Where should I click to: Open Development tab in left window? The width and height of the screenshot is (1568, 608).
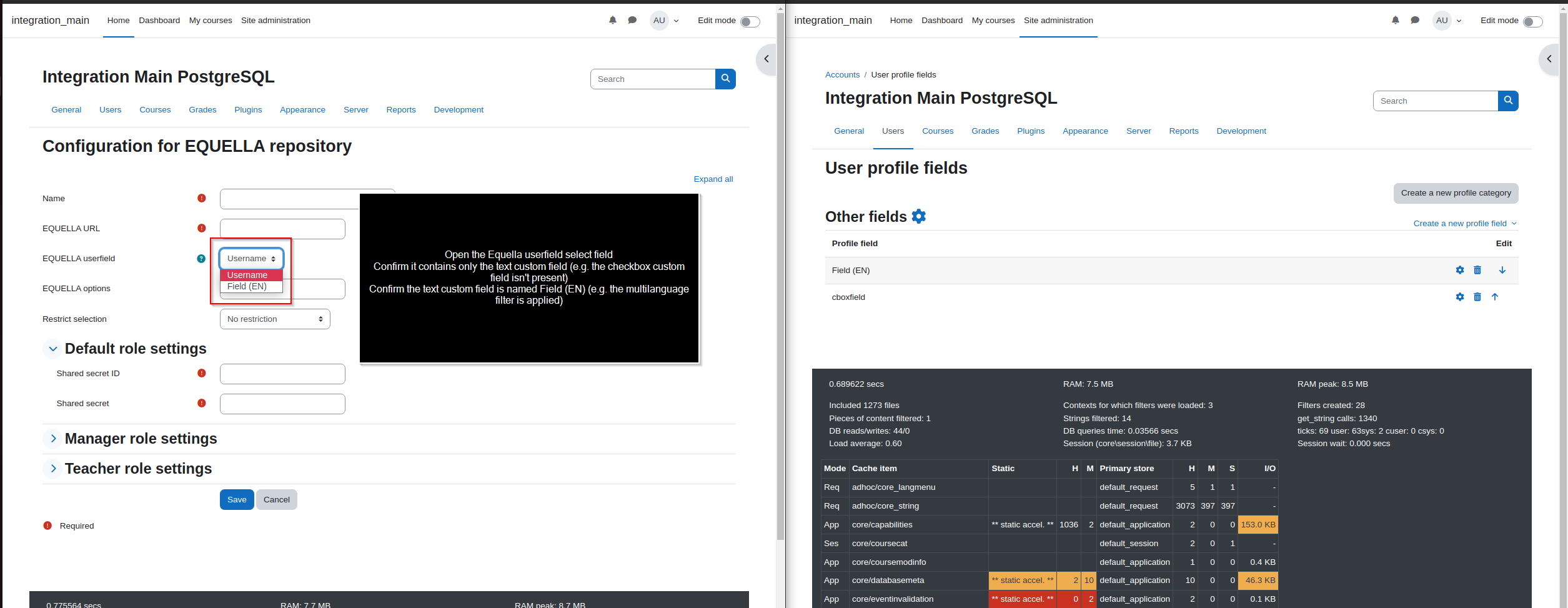tap(459, 110)
